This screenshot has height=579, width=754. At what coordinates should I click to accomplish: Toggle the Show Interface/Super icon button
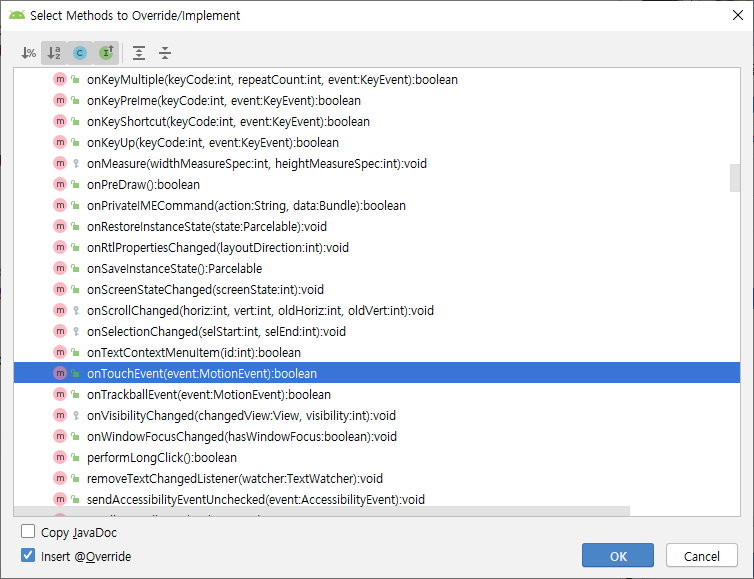pos(106,53)
